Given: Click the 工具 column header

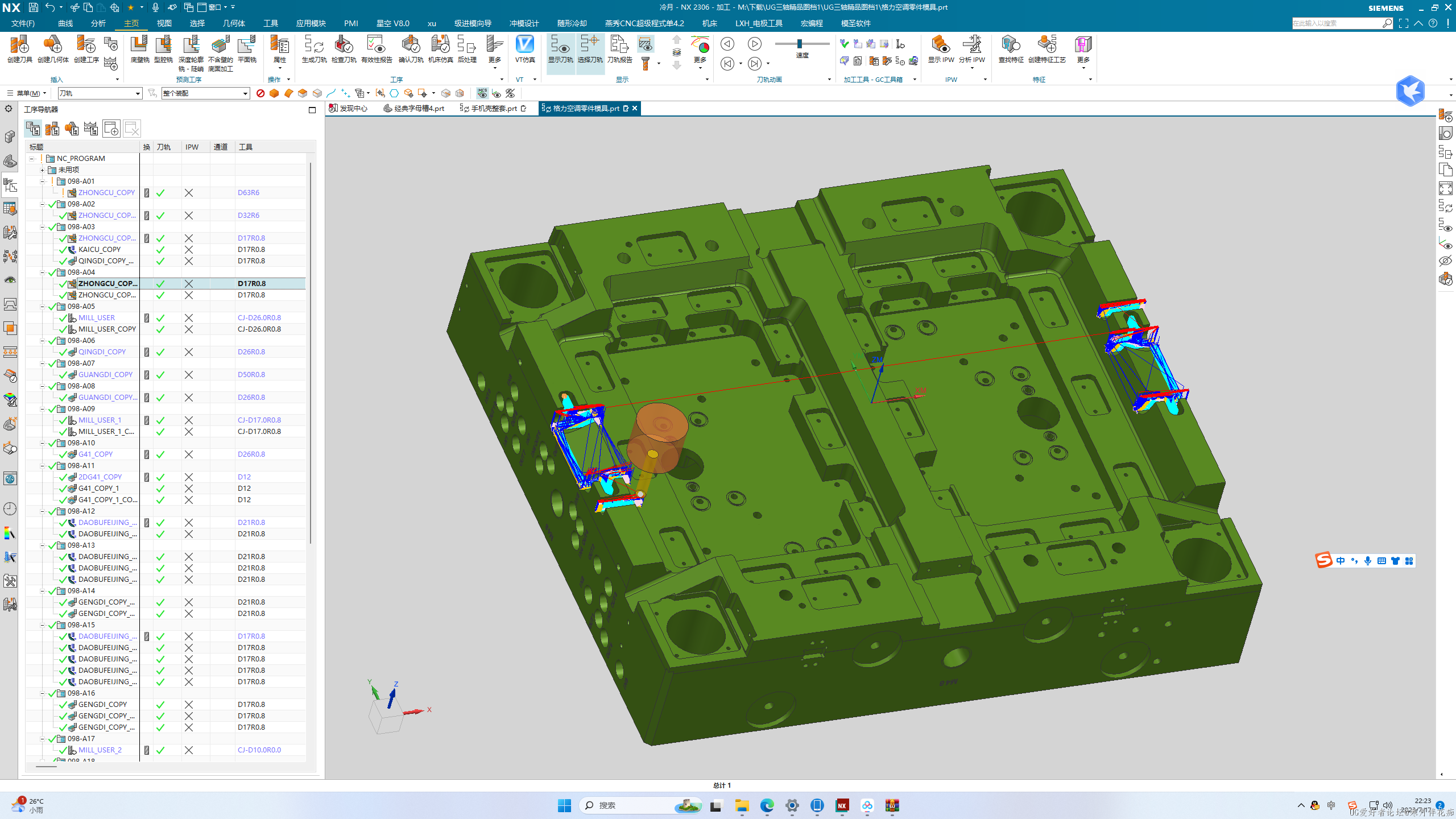Looking at the screenshot, I should pos(246,147).
